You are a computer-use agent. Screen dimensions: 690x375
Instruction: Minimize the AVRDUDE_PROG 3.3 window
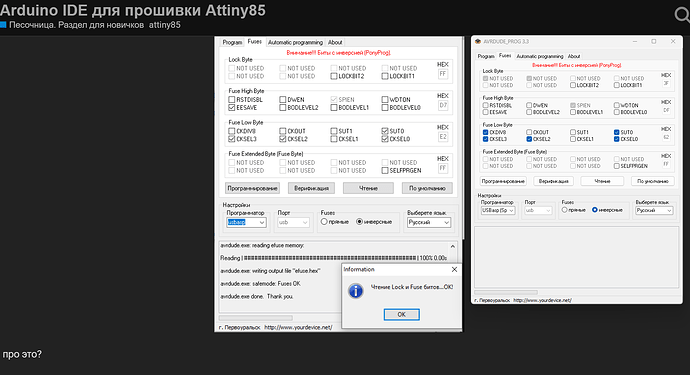pos(635,41)
